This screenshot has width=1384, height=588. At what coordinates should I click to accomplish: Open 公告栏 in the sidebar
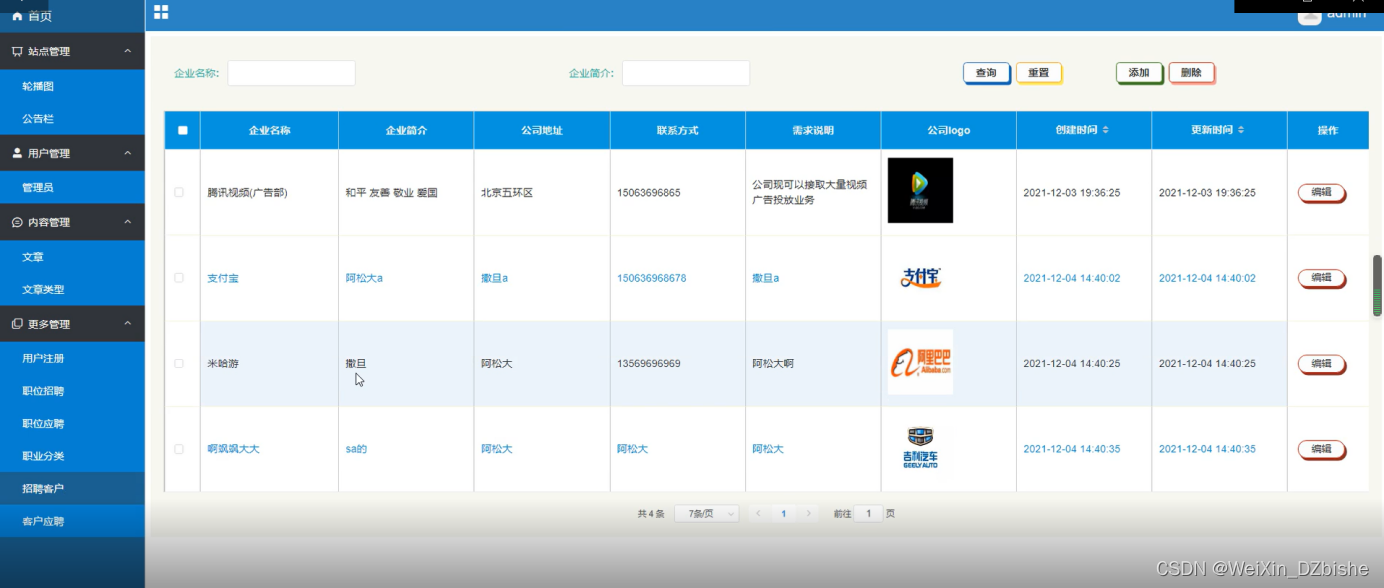[x=72, y=119]
